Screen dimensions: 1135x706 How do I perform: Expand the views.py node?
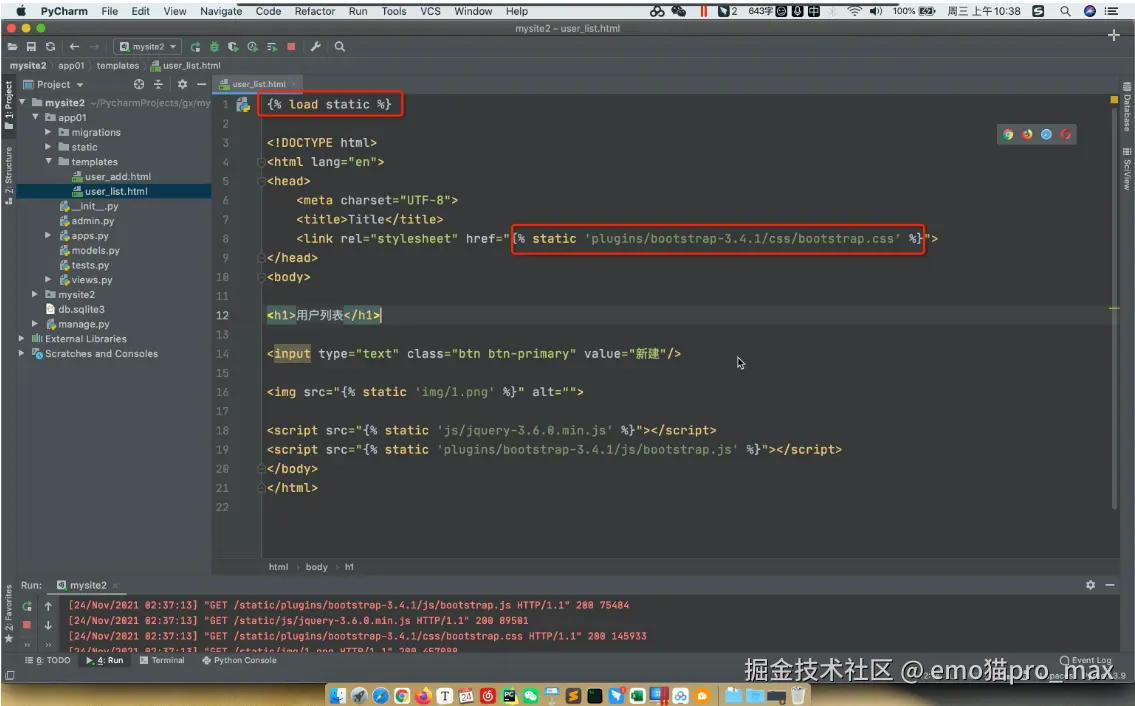pos(48,280)
